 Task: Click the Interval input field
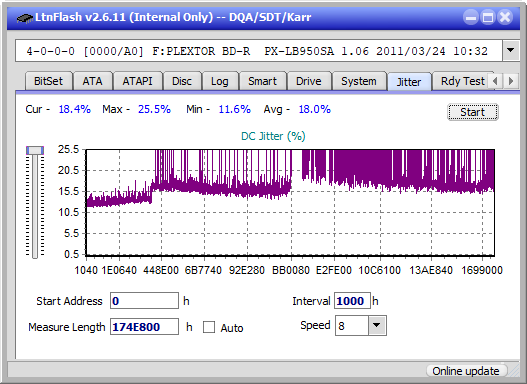[352, 301]
